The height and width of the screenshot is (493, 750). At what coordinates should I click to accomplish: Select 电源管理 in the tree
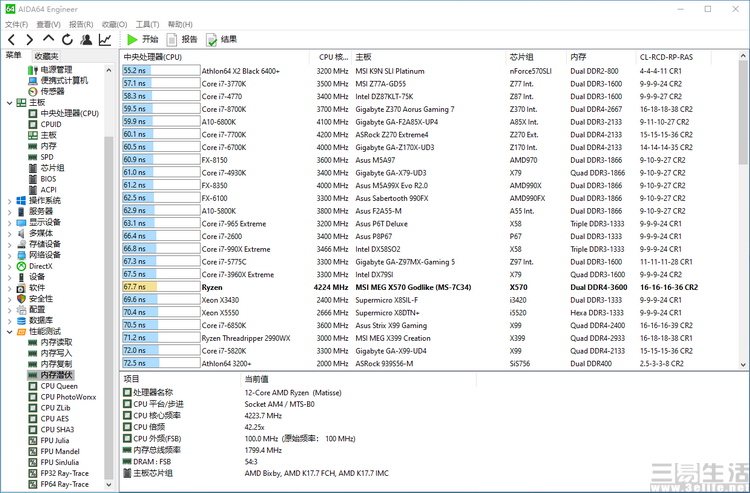point(50,70)
